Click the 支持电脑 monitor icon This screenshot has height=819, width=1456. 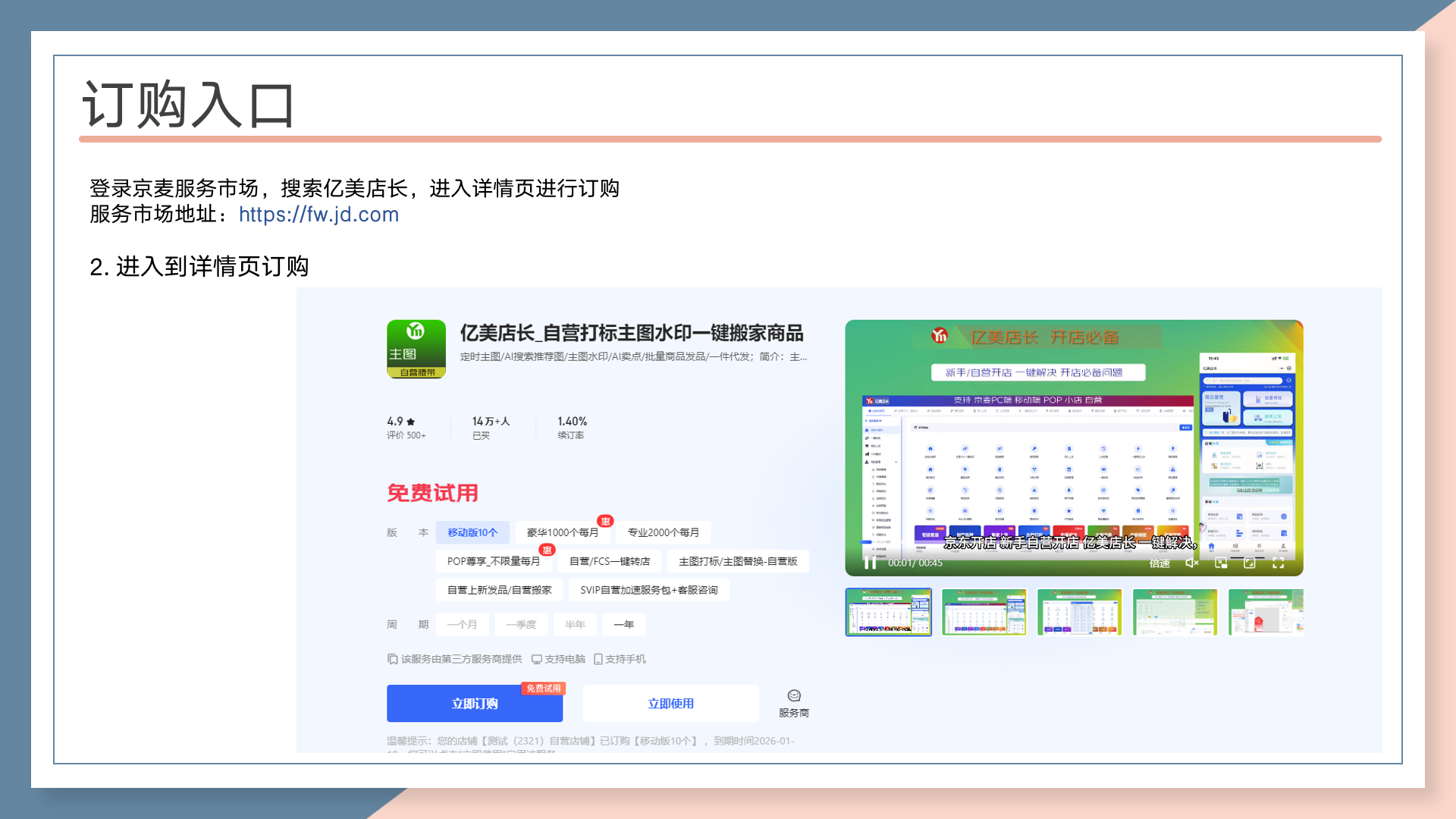pyautogui.click(x=537, y=659)
